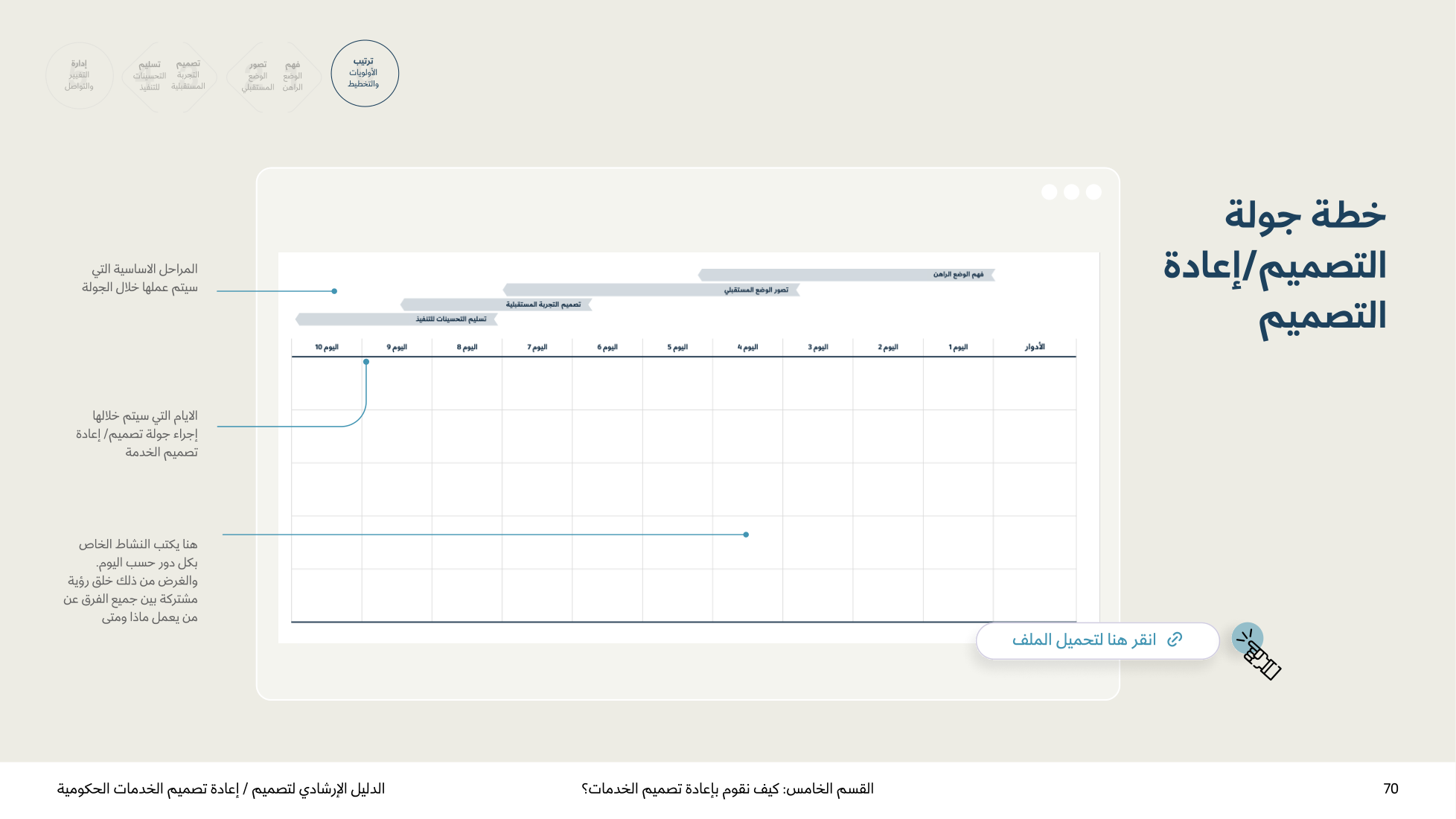The height and width of the screenshot is (819, 1456).
Task: Go to تصميم التجربة المستقبلية stage
Action: 188,75
